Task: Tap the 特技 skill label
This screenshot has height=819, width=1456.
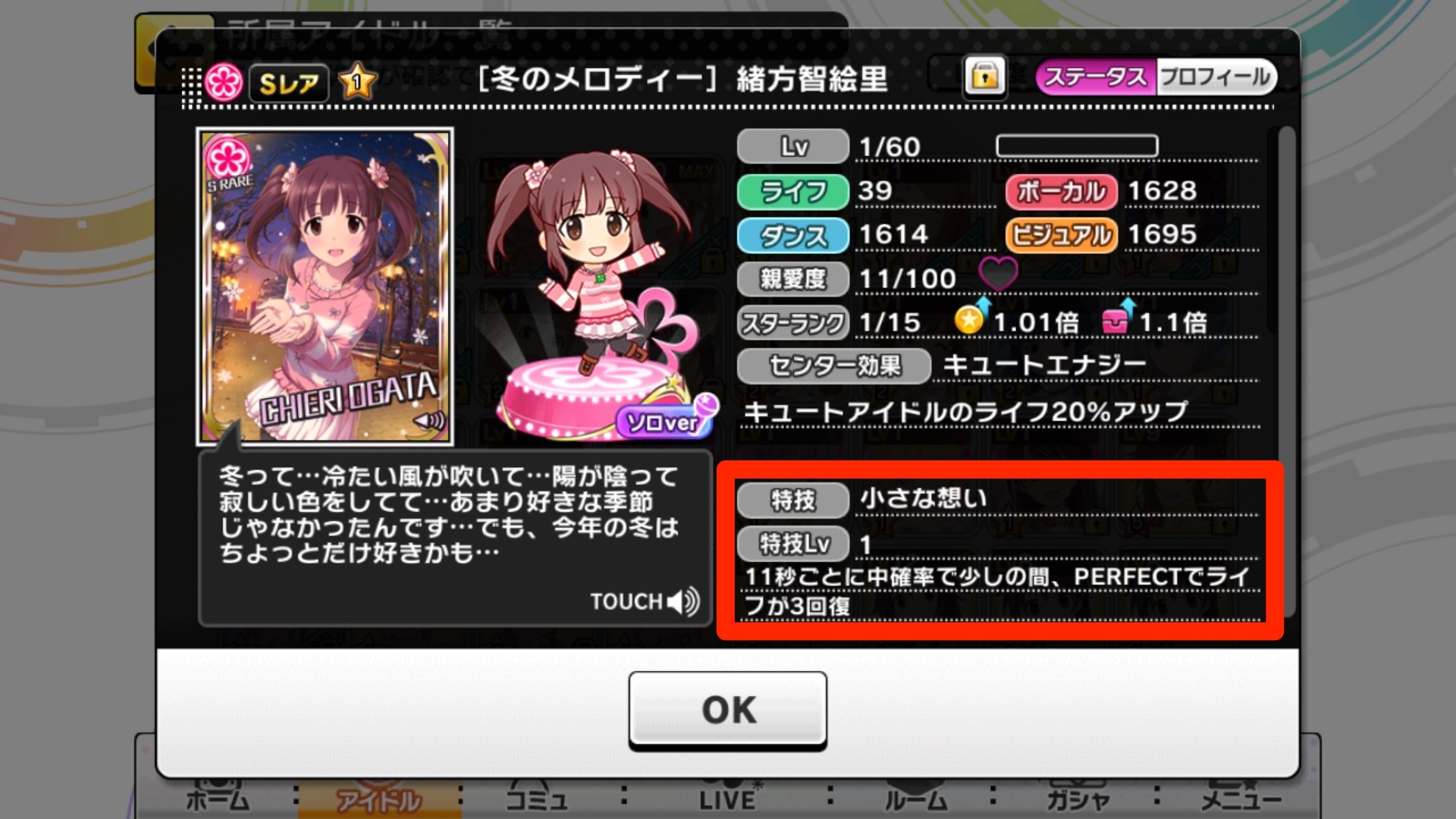Action: click(792, 500)
